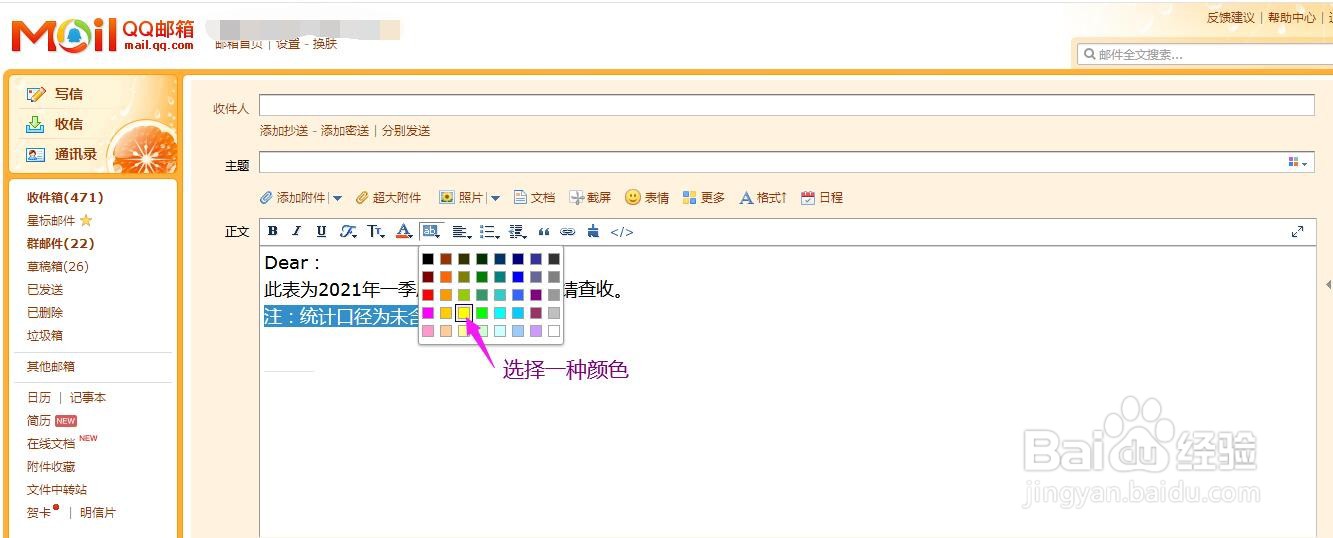Open 反馈建议 feedback link

tap(1231, 17)
